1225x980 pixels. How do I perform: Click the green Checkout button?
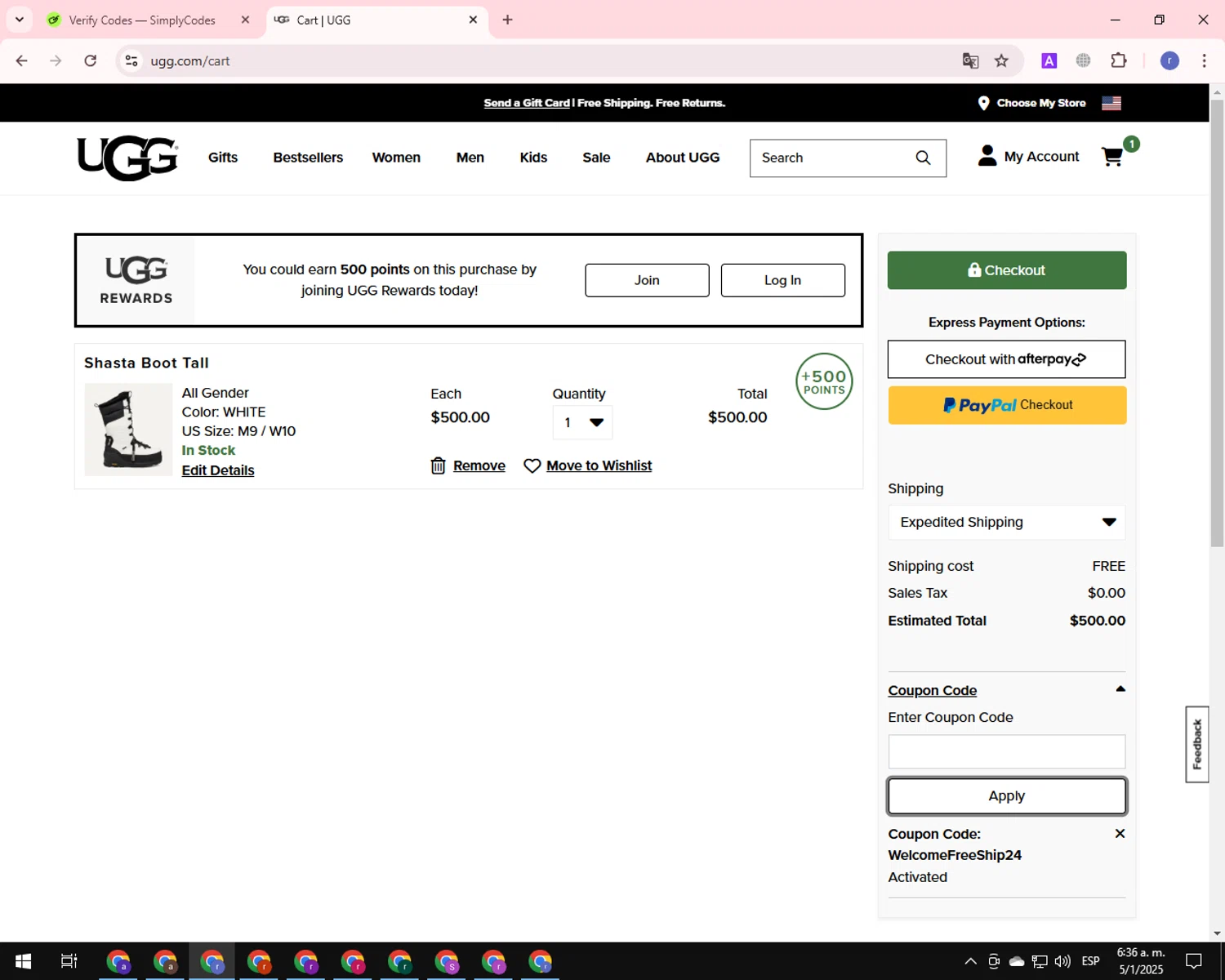point(1007,270)
